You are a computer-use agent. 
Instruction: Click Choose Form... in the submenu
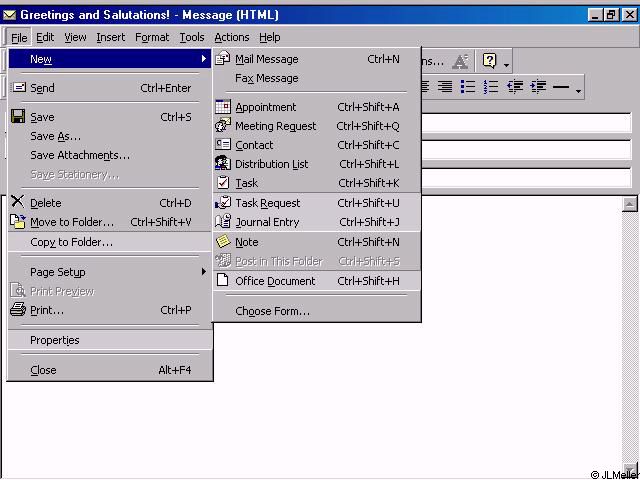272,311
